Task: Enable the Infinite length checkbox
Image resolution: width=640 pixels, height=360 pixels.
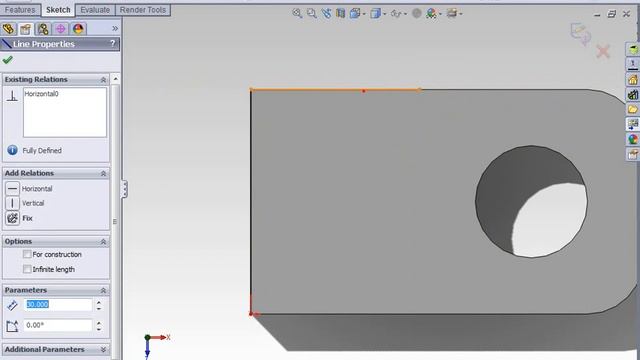Action: tap(27, 269)
